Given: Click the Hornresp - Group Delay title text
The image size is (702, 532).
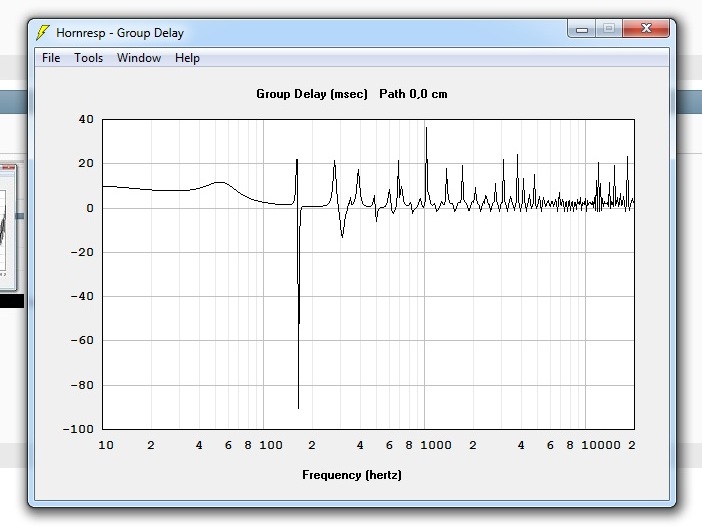Looking at the screenshot, I should pyautogui.click(x=120, y=33).
